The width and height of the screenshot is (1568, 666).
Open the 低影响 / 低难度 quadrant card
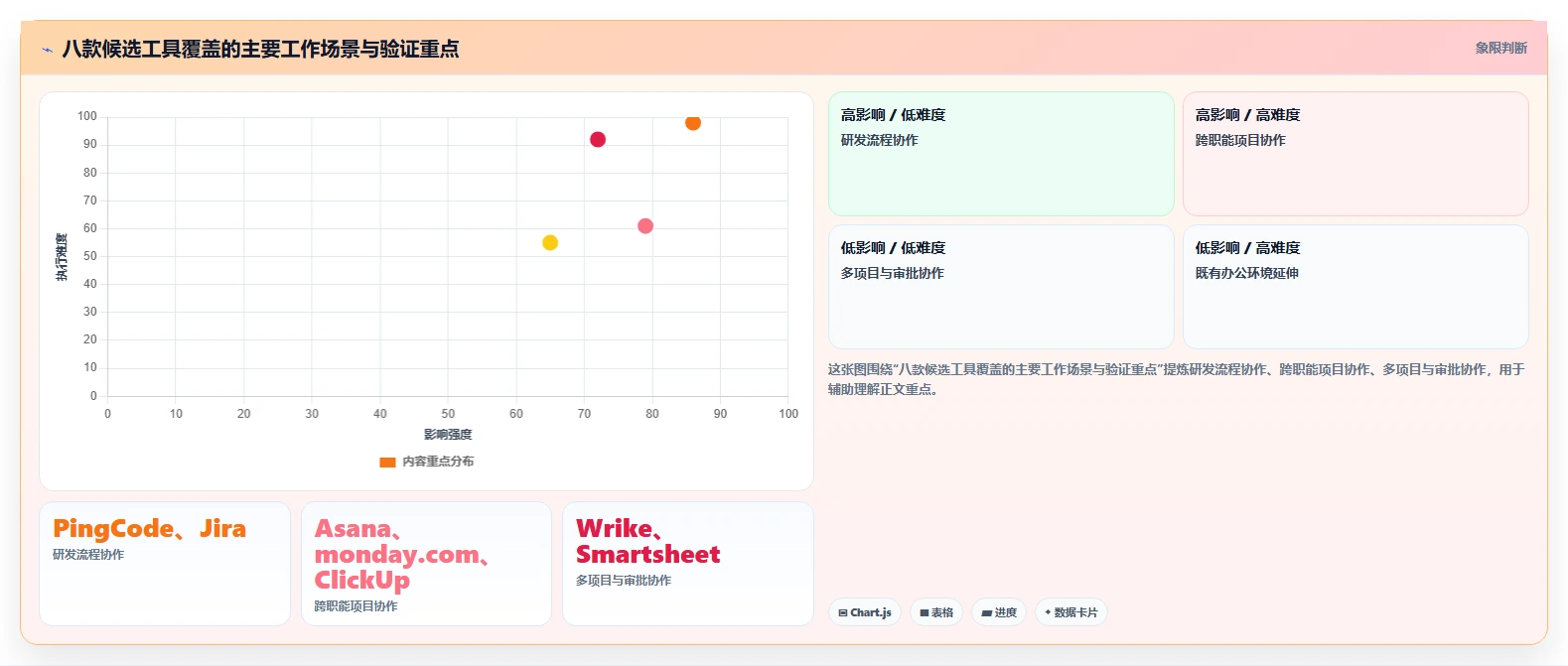click(1001, 287)
